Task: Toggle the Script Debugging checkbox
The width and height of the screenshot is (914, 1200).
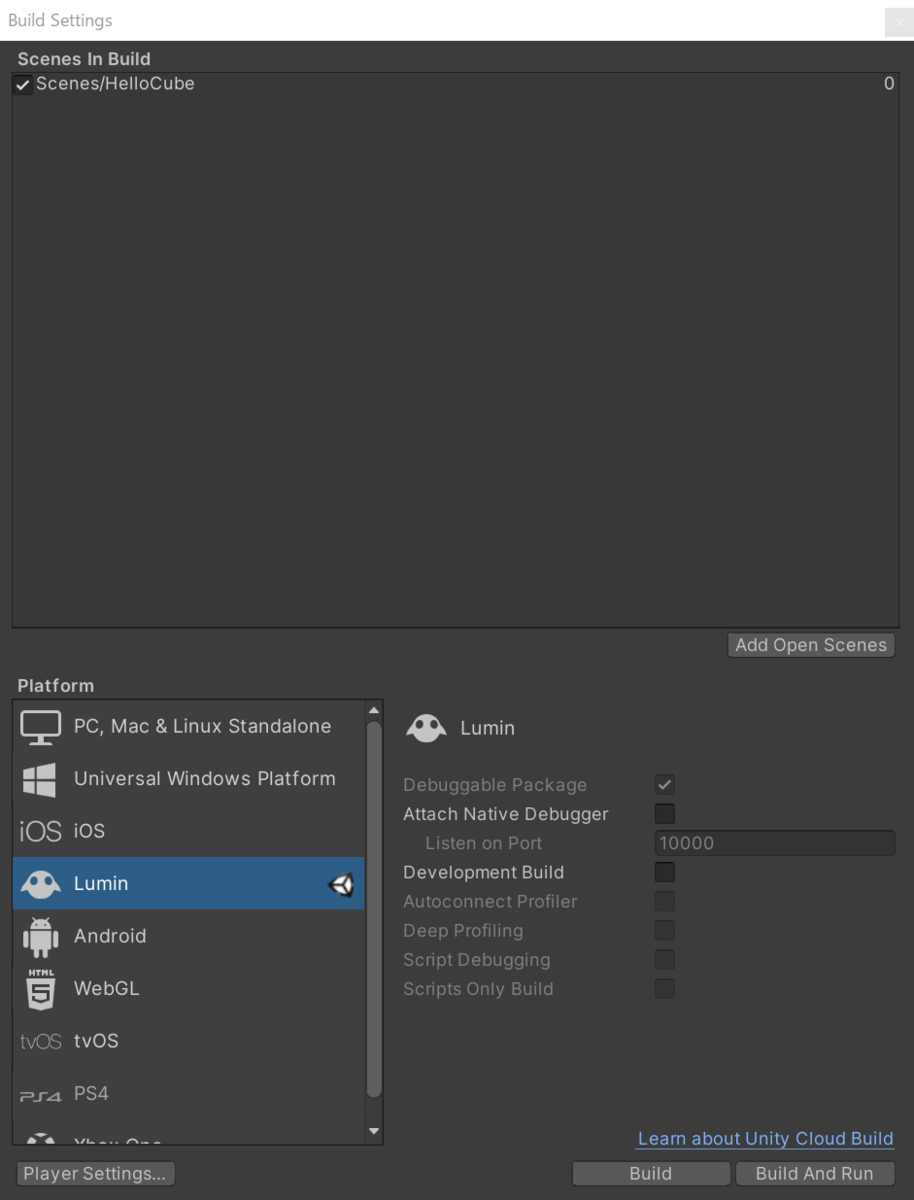Action: click(665, 959)
